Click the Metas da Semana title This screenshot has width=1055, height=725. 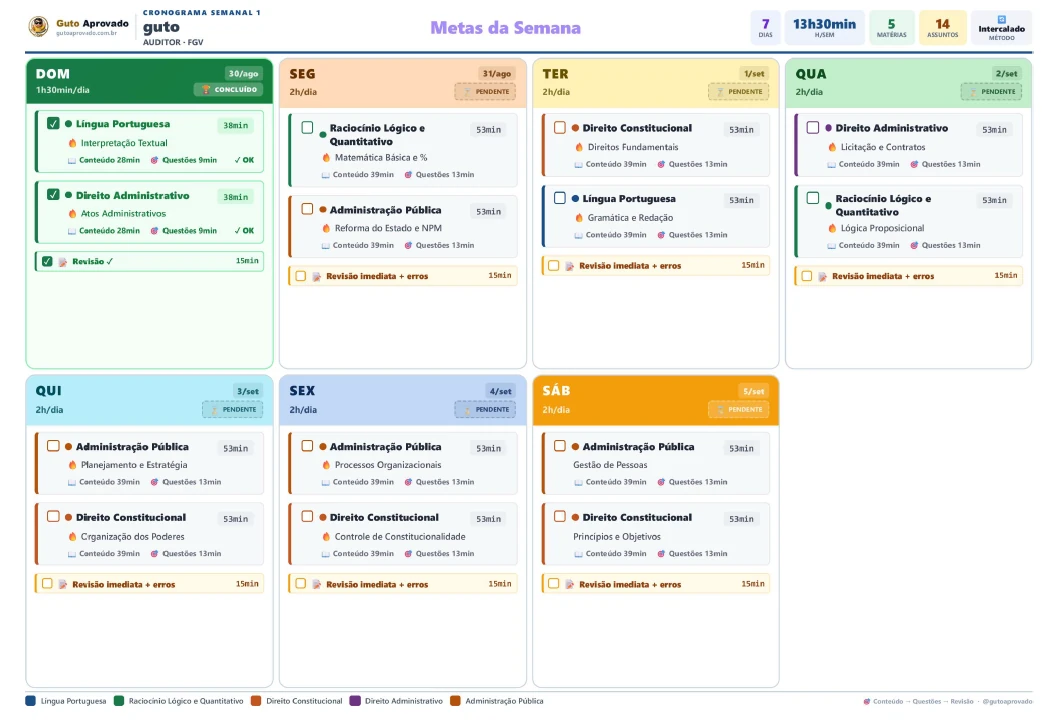point(505,28)
